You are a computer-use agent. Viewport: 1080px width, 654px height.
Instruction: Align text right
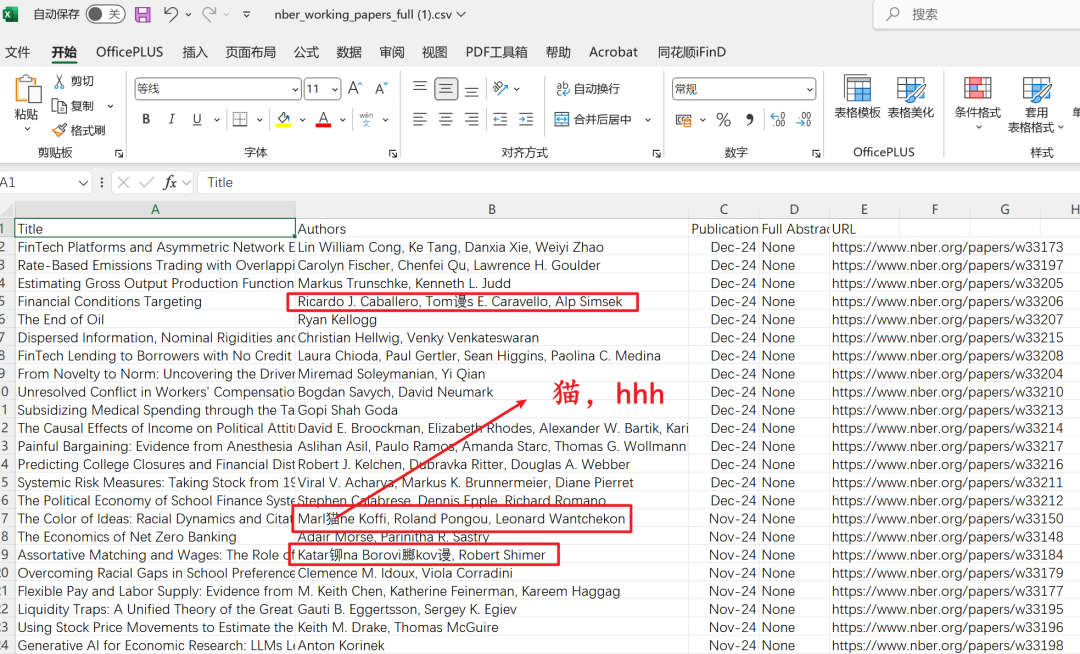[x=472, y=119]
